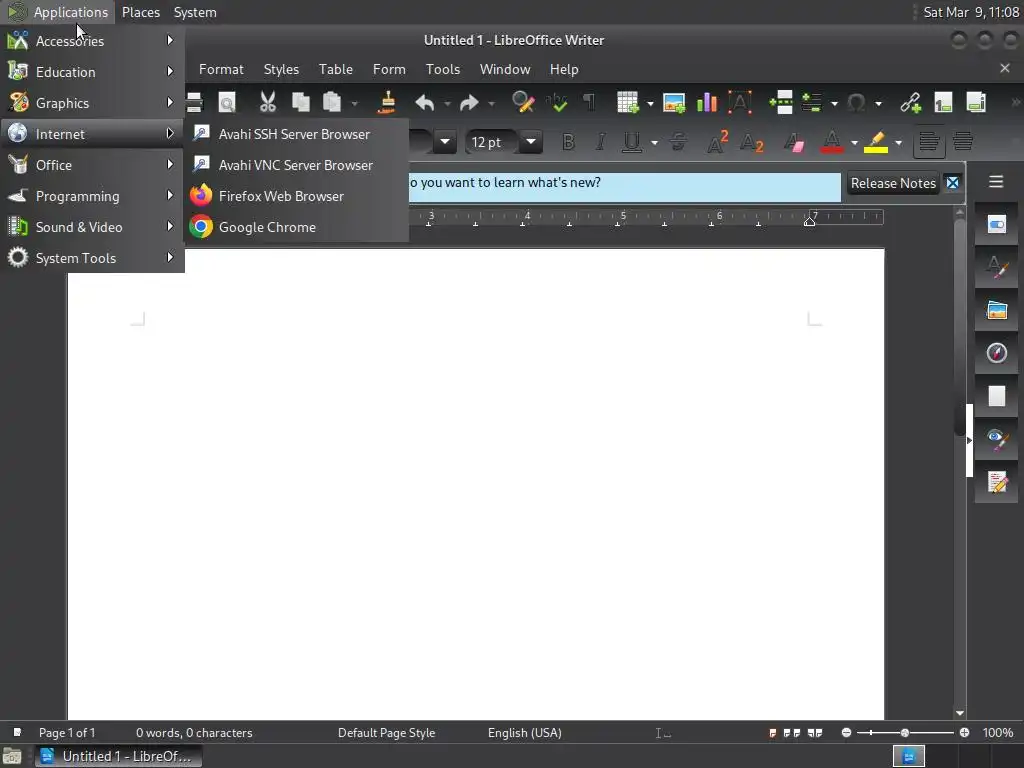Screen dimensions: 1024x768
Task: Enable center text alignment
Action: click(x=963, y=142)
